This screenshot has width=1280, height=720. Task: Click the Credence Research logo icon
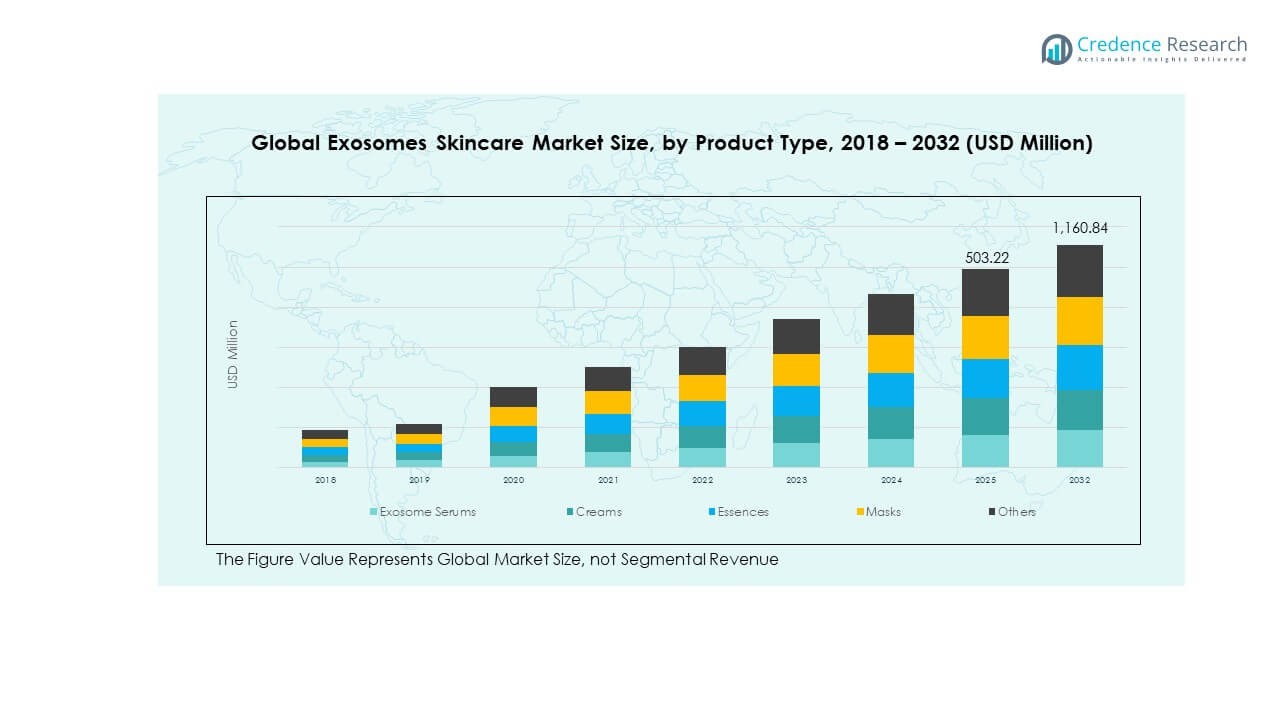tap(1056, 49)
